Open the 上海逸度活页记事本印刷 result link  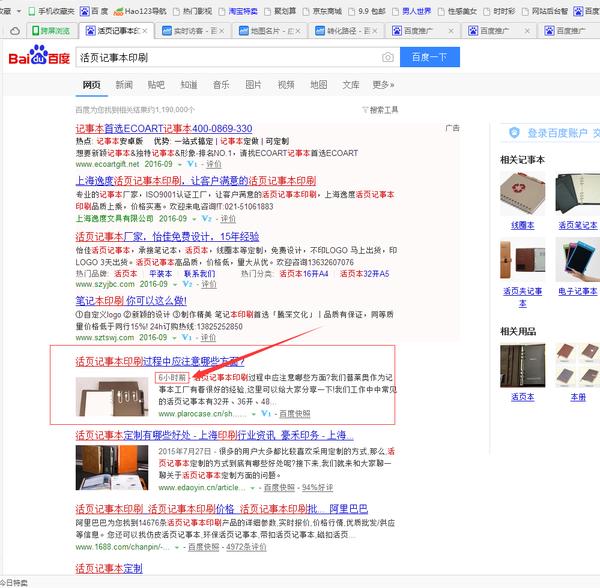pos(196,181)
